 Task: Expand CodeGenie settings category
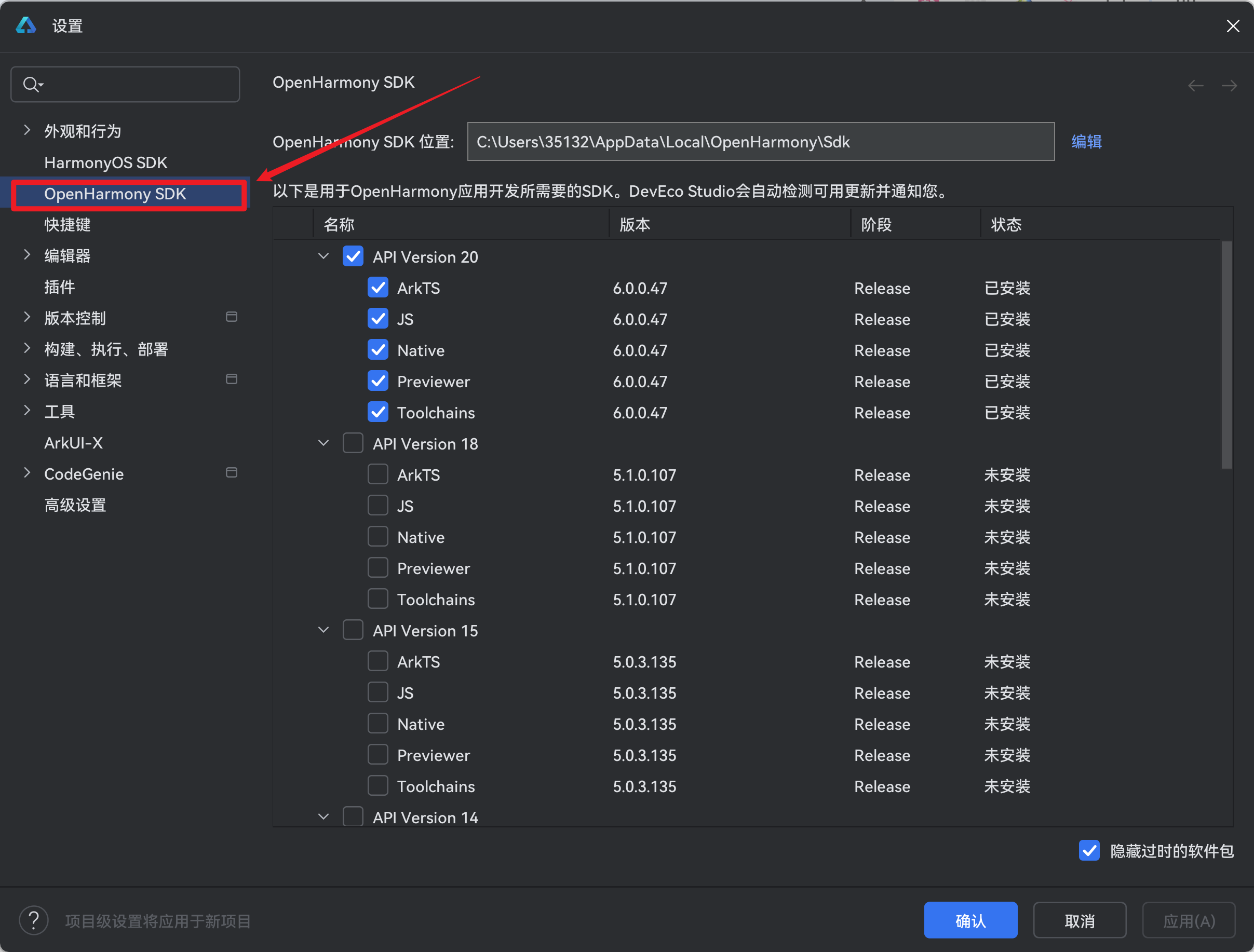pyautogui.click(x=26, y=473)
